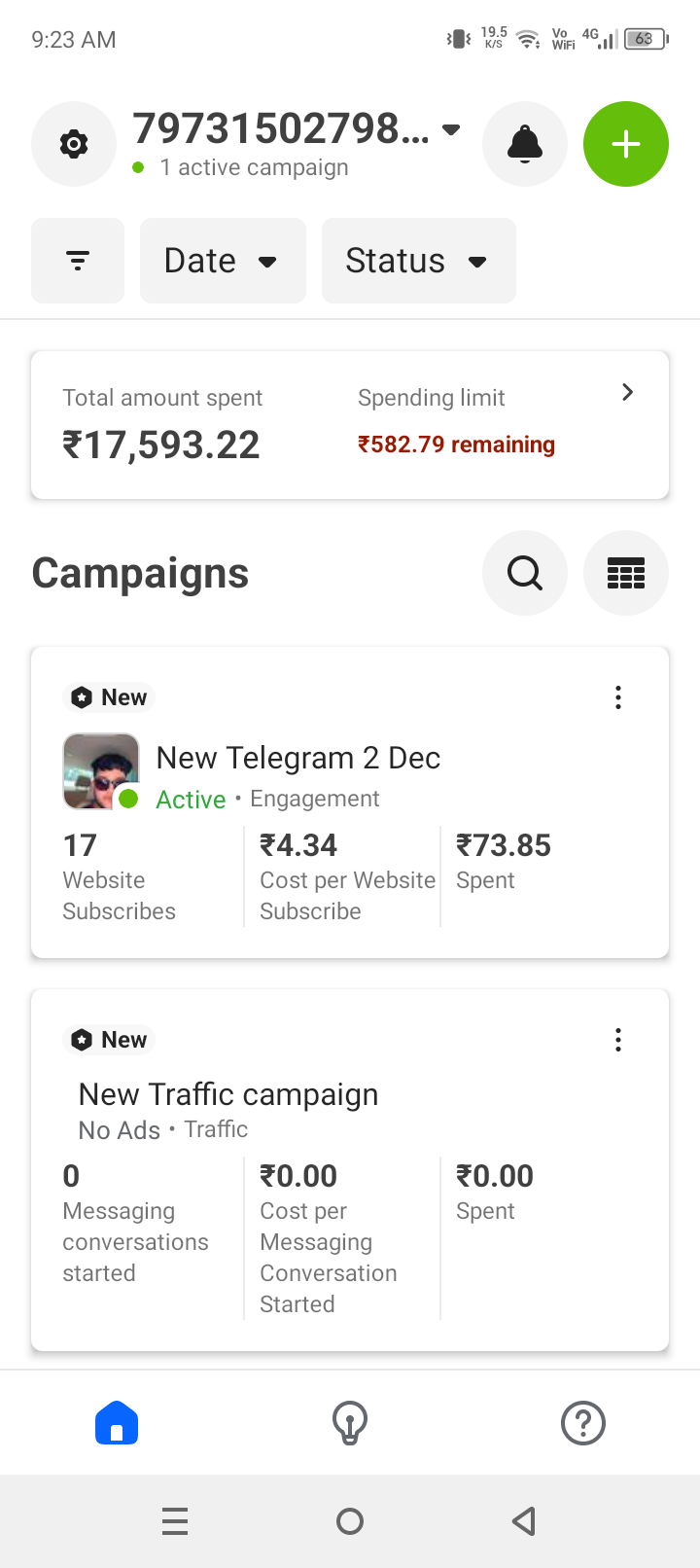Expand the Date dropdown
The width and height of the screenshot is (700, 1568).
223,261
